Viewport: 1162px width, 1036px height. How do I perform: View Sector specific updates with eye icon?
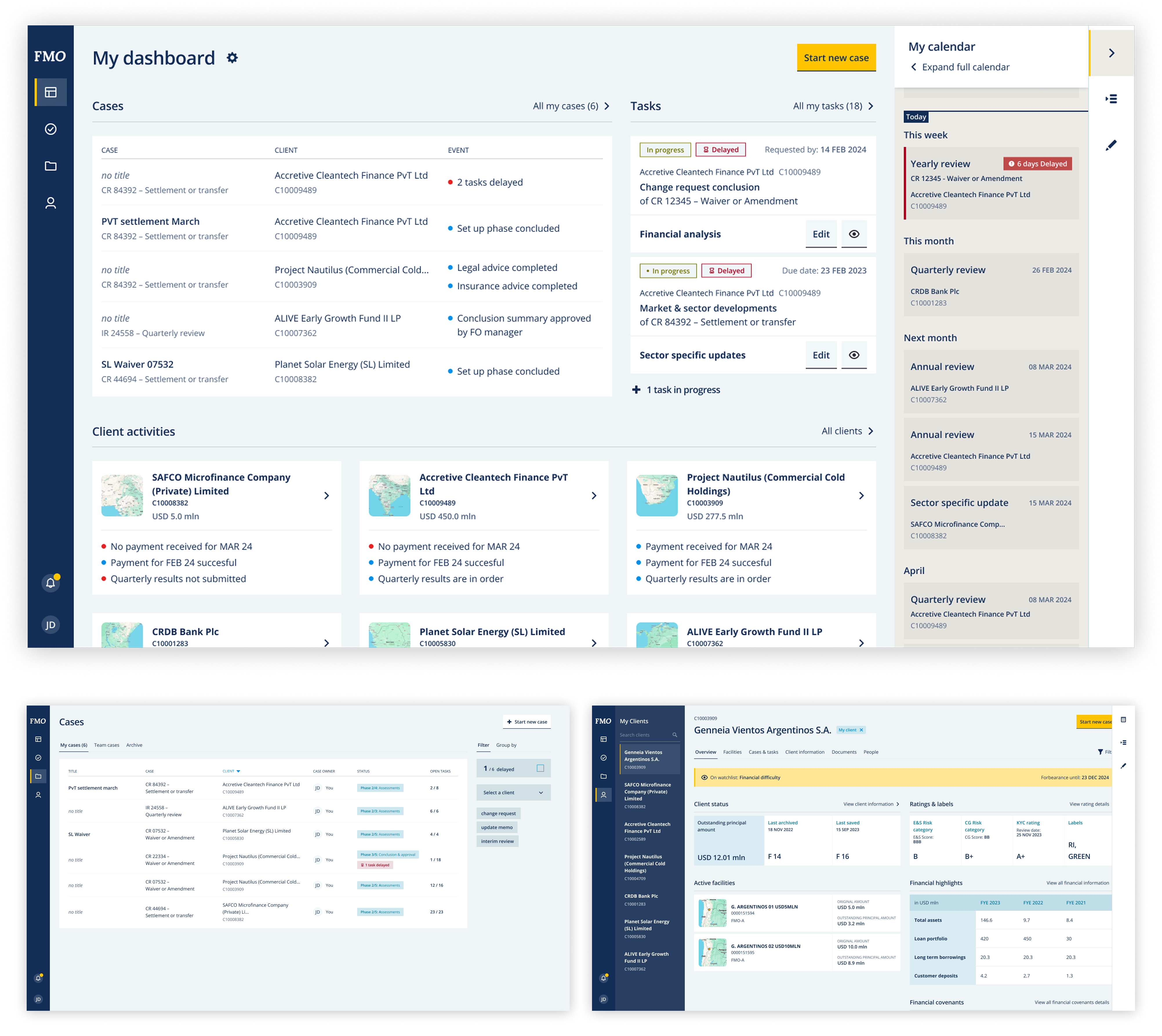click(854, 355)
